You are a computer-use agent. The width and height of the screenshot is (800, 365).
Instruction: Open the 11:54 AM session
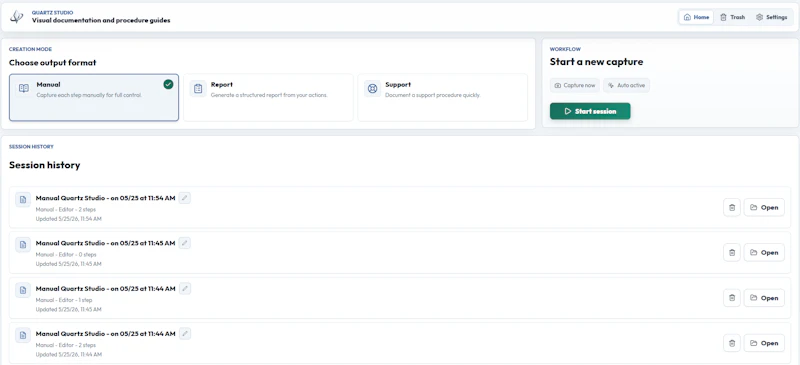764,207
